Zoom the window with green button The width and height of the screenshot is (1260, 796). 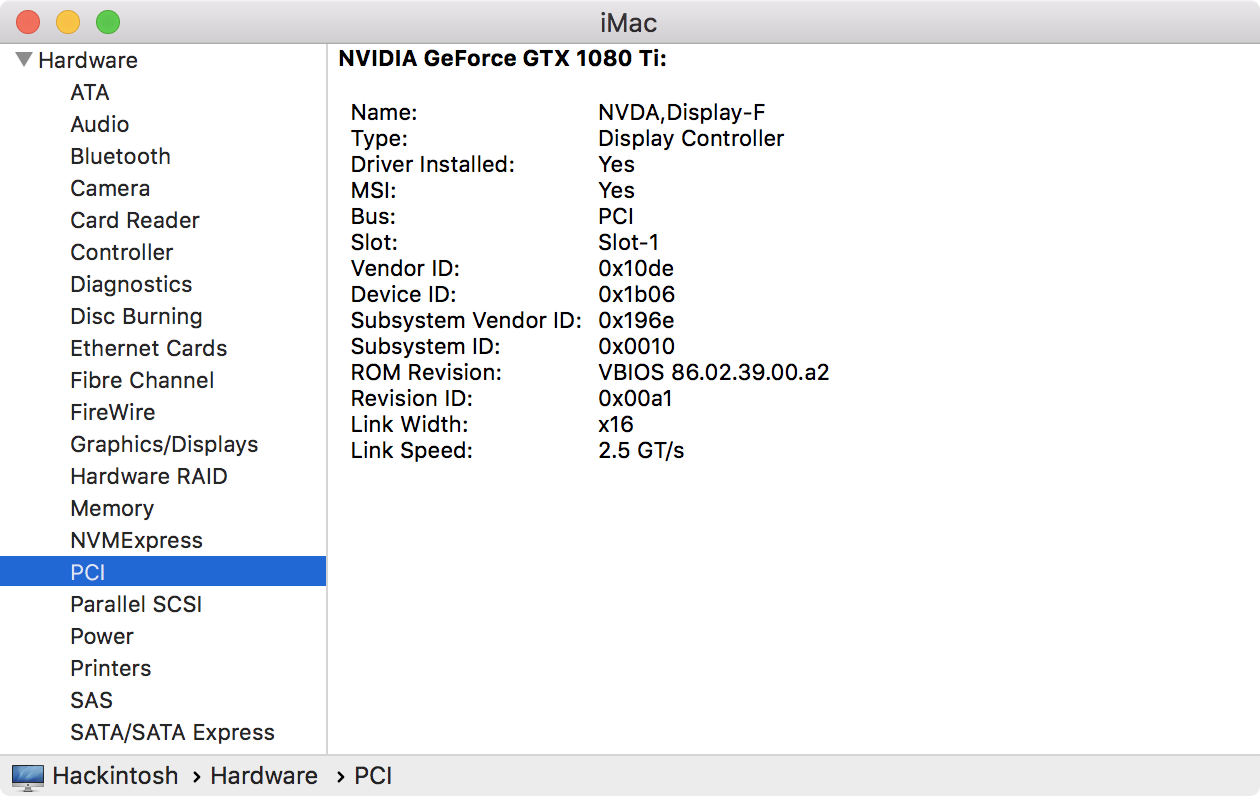[107, 22]
